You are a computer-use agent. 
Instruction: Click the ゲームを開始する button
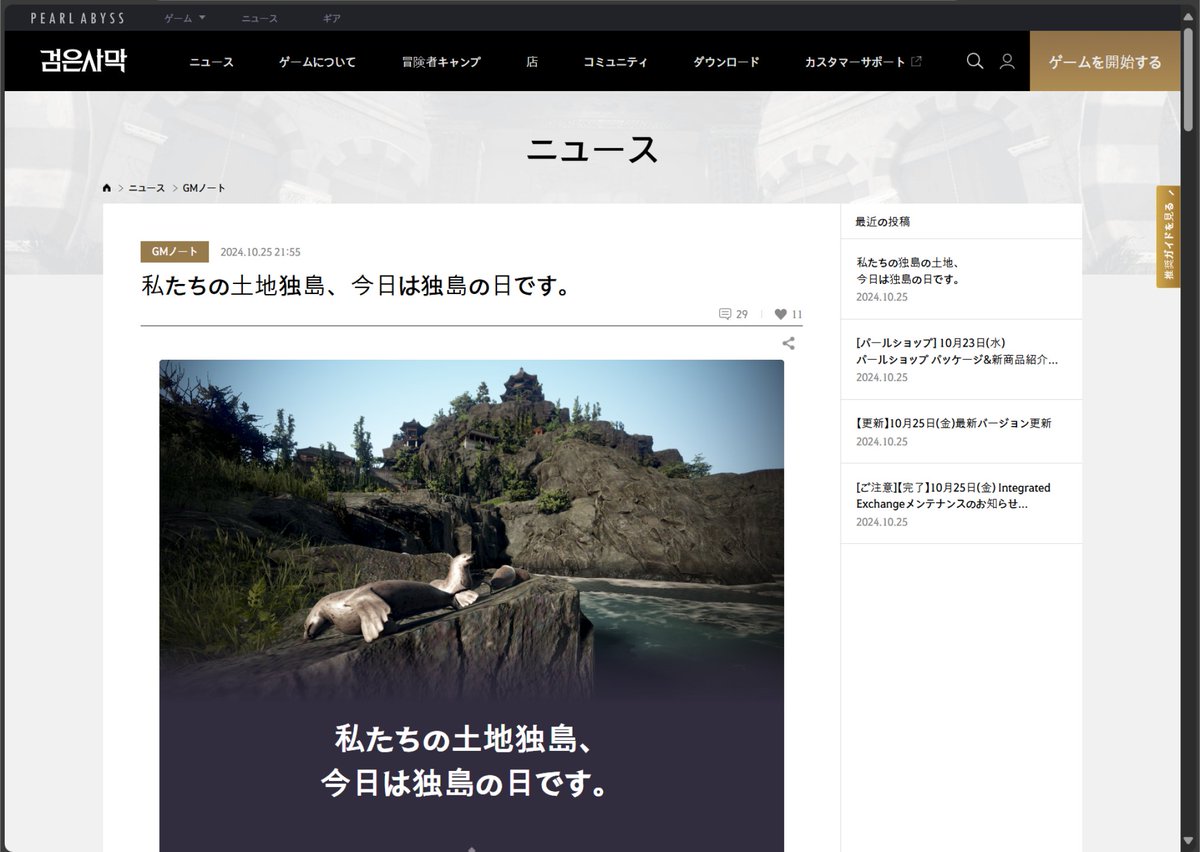coord(1105,62)
